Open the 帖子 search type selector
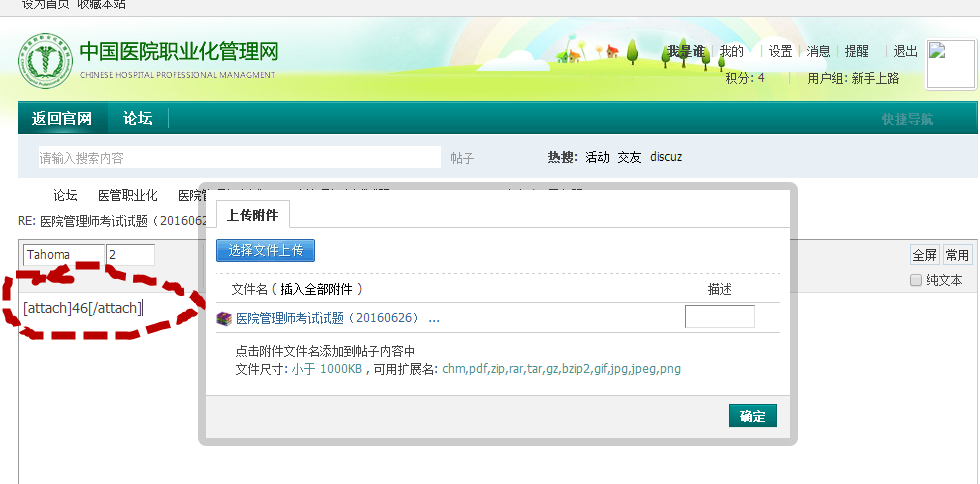The image size is (980, 484). tap(462, 158)
